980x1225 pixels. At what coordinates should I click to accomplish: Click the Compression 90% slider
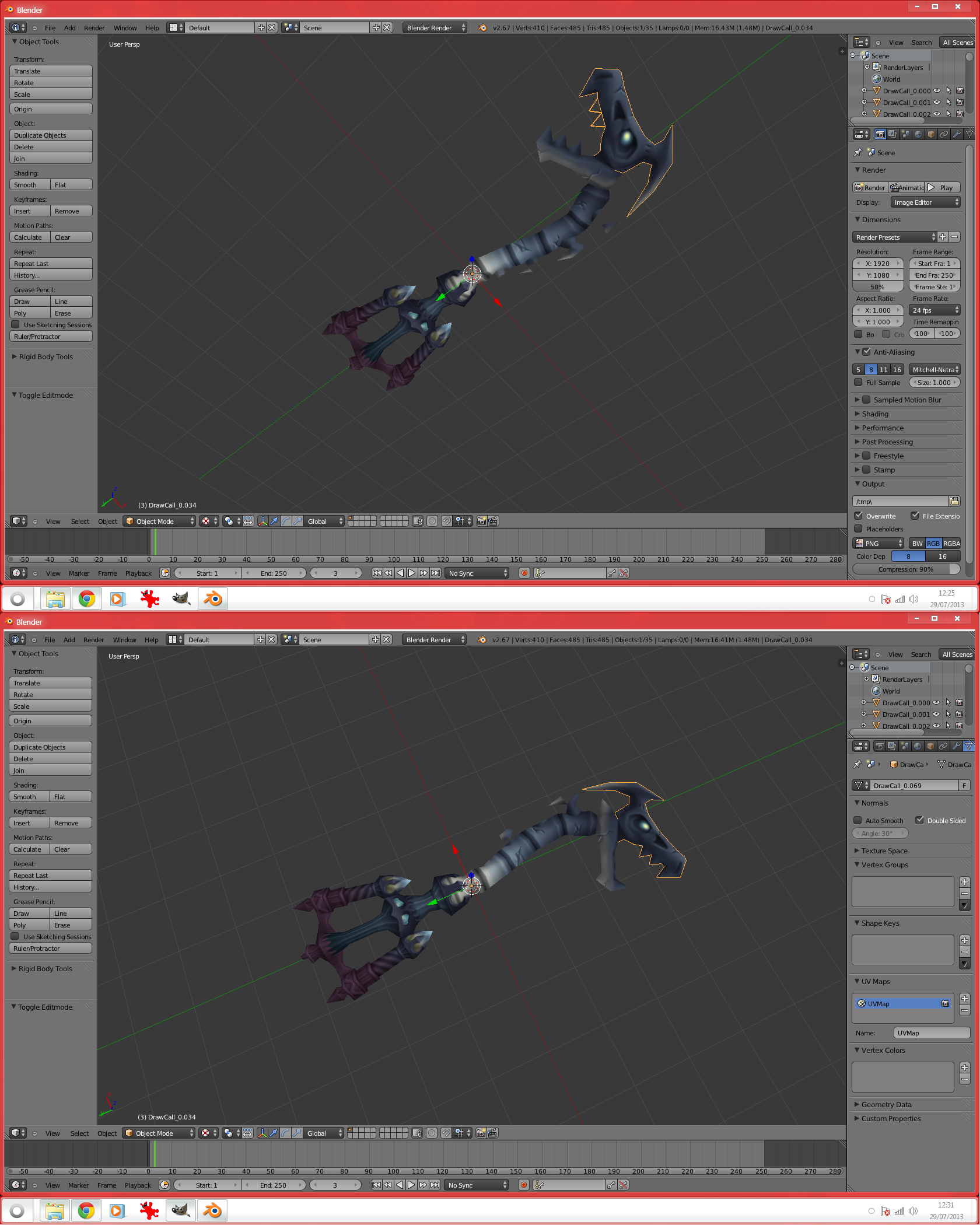[x=905, y=569]
